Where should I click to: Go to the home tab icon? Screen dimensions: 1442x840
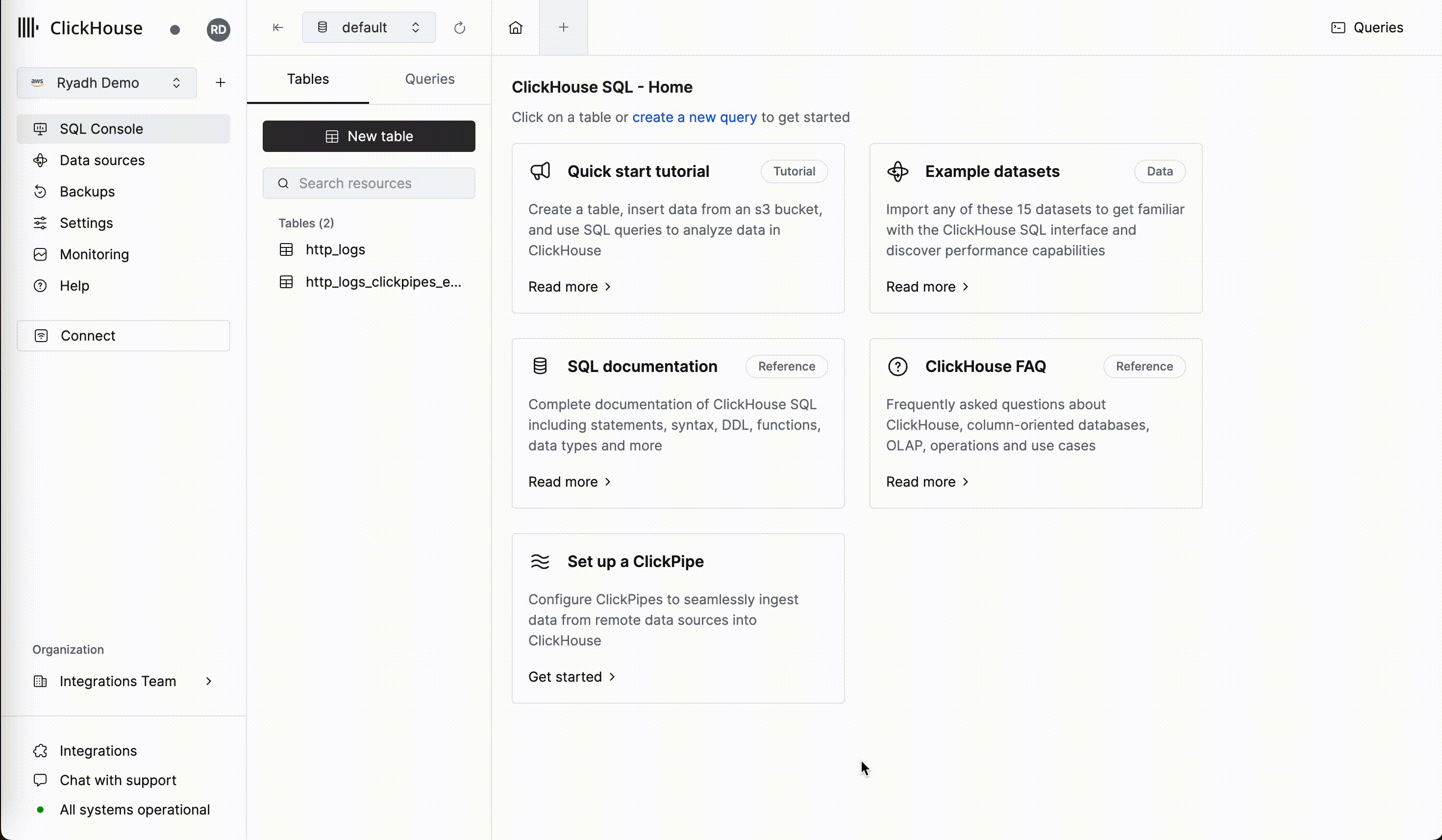(x=516, y=27)
